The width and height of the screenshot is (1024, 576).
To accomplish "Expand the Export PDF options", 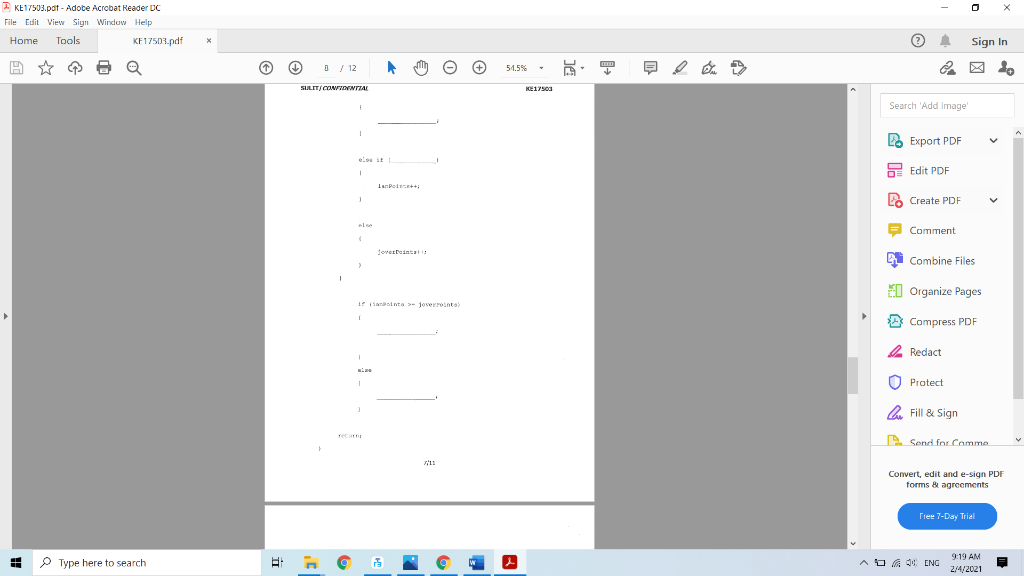I will [993, 140].
